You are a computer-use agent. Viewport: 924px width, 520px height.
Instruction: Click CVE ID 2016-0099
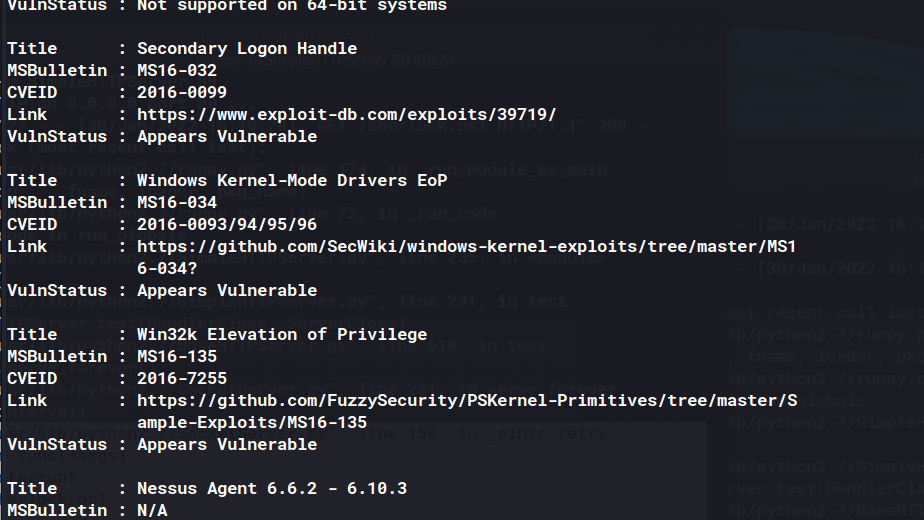[182, 93]
